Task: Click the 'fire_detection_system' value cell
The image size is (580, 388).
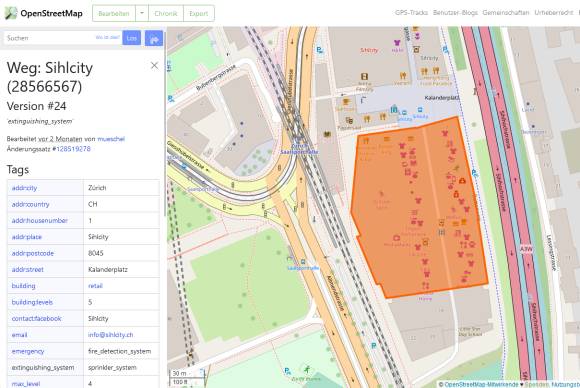Action: (x=122, y=351)
